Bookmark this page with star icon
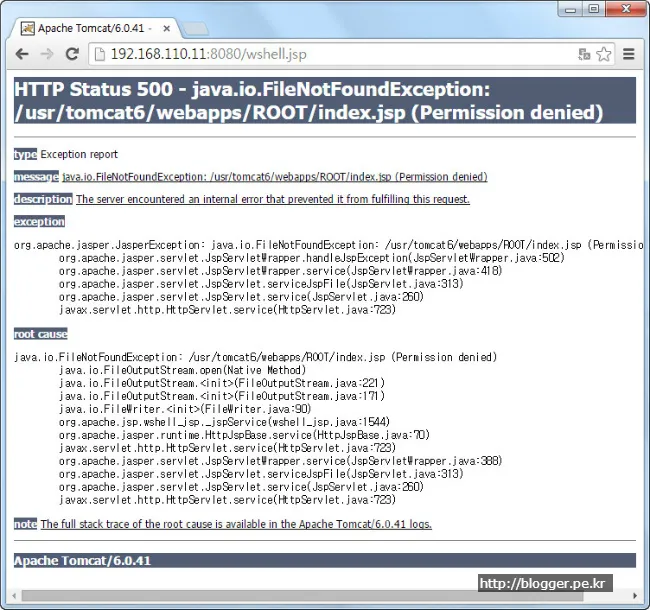Image resolution: width=650 pixels, height=610 pixels. 604,54
